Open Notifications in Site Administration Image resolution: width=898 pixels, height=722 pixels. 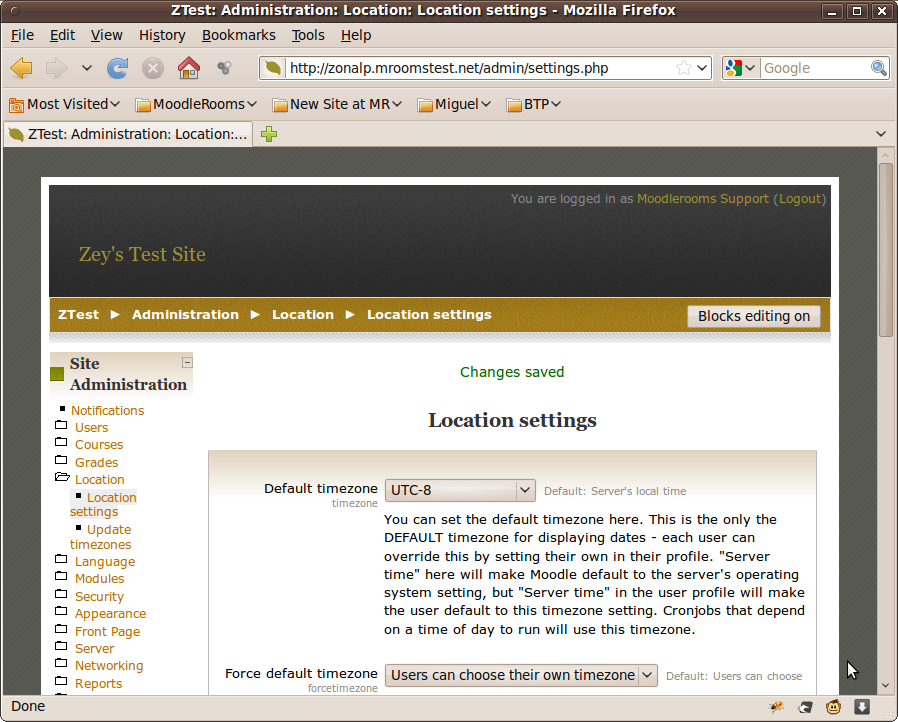point(108,411)
